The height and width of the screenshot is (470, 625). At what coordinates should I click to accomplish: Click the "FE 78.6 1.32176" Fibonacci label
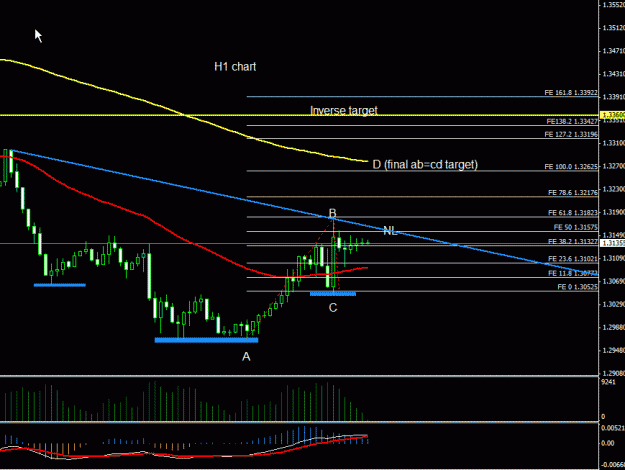tap(573, 193)
